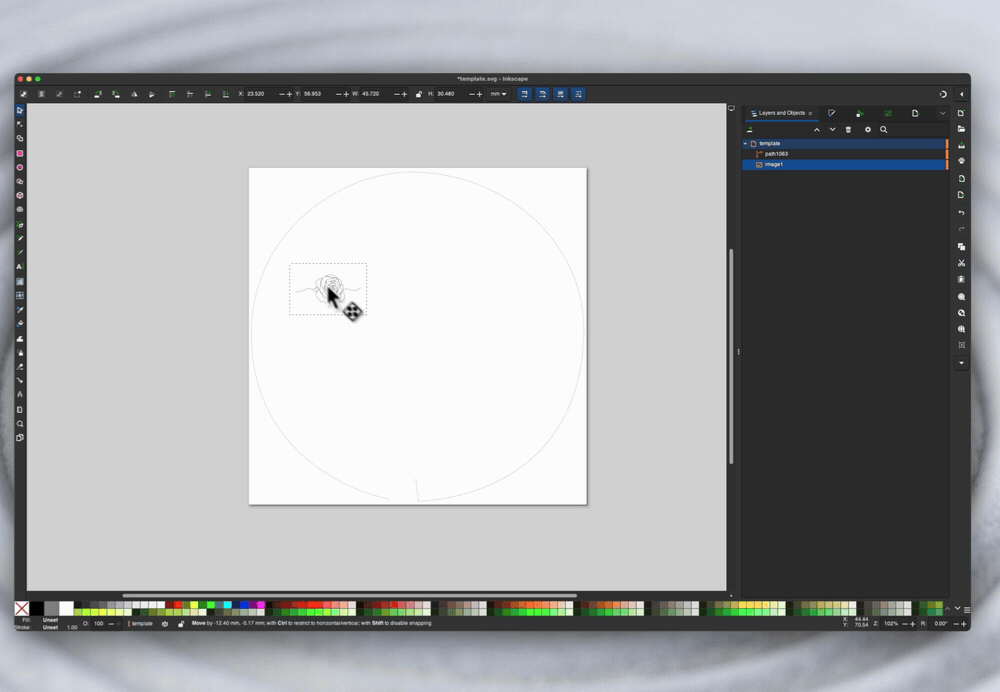Select the 3D Box tool
The width and height of the screenshot is (1000, 692).
tap(20, 195)
